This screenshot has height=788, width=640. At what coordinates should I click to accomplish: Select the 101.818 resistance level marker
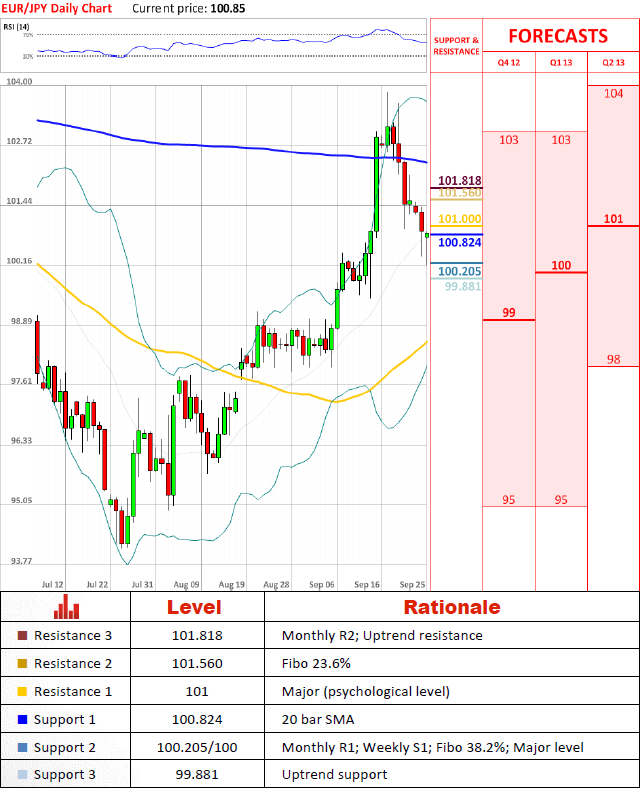(x=459, y=181)
